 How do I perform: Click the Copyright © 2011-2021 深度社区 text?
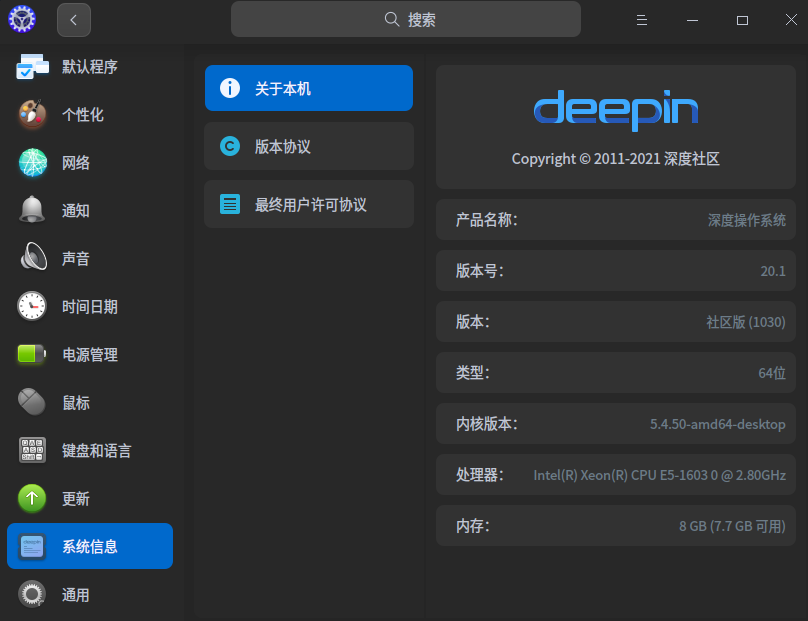coord(615,159)
